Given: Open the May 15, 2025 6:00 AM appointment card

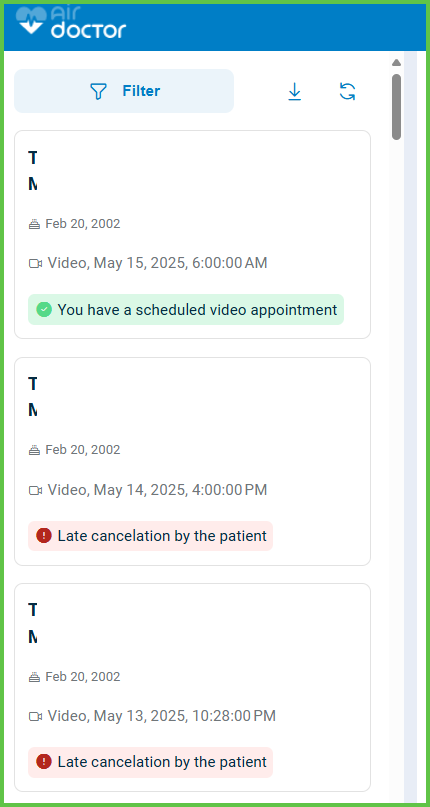Looking at the screenshot, I should pos(192,235).
